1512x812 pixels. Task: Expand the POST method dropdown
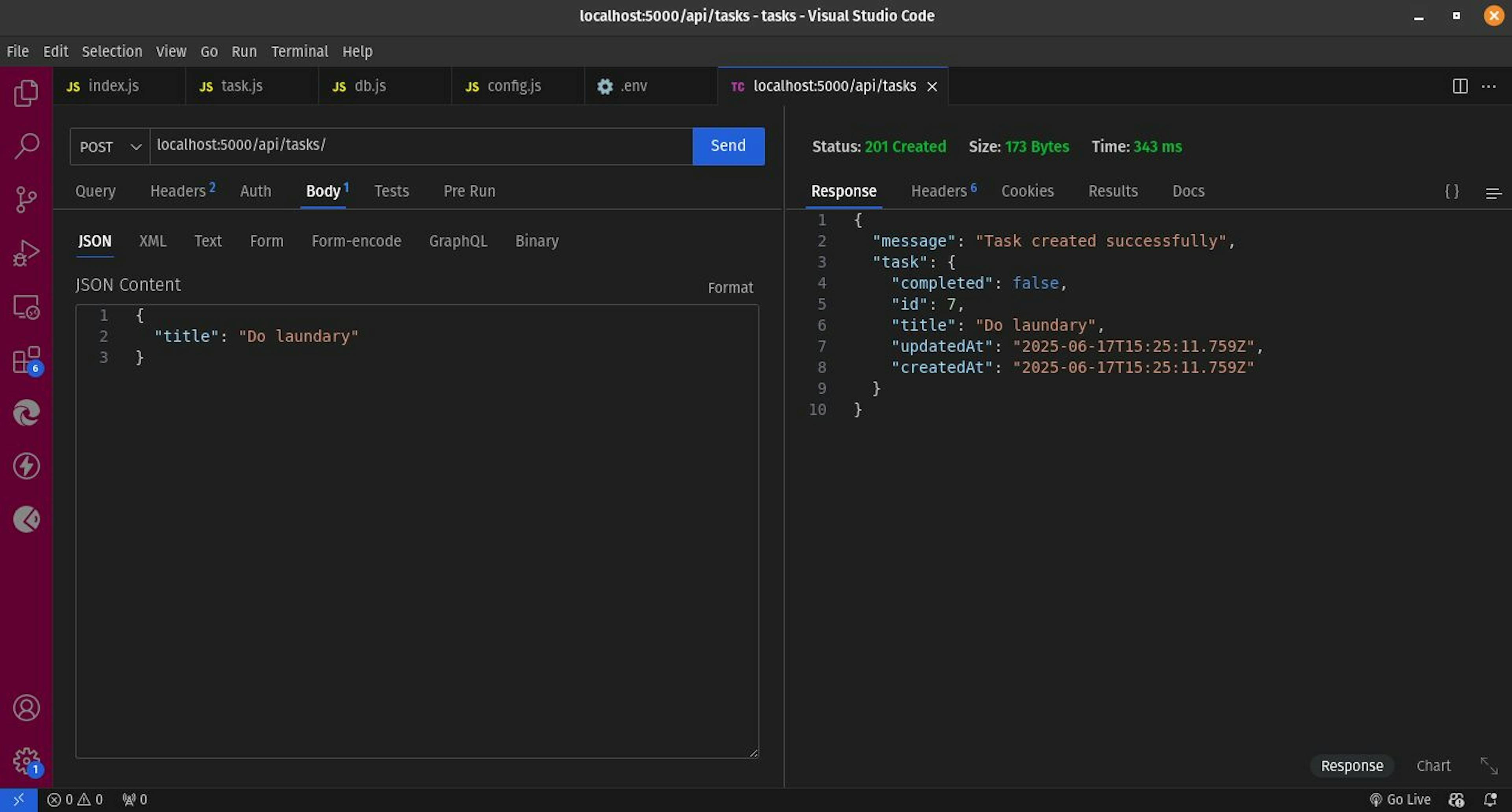[x=110, y=147]
